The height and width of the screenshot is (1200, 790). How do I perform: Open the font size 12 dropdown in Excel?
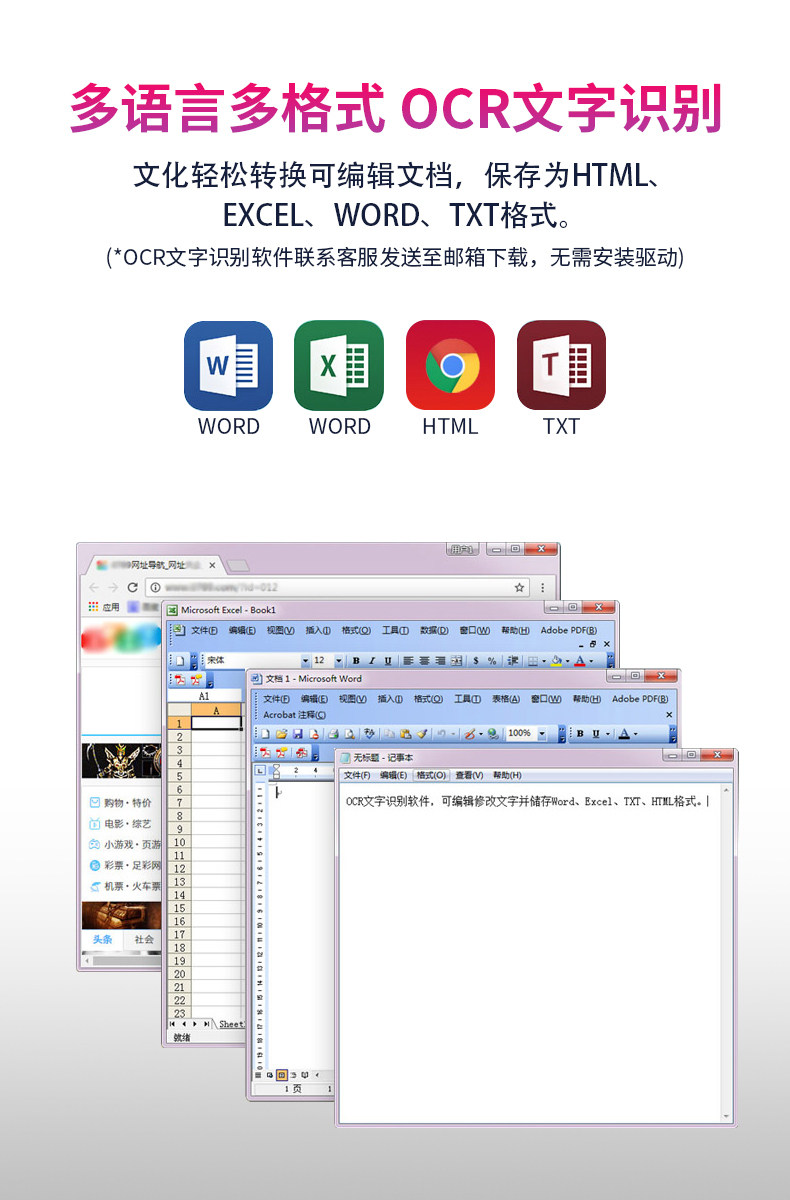pos(338,661)
